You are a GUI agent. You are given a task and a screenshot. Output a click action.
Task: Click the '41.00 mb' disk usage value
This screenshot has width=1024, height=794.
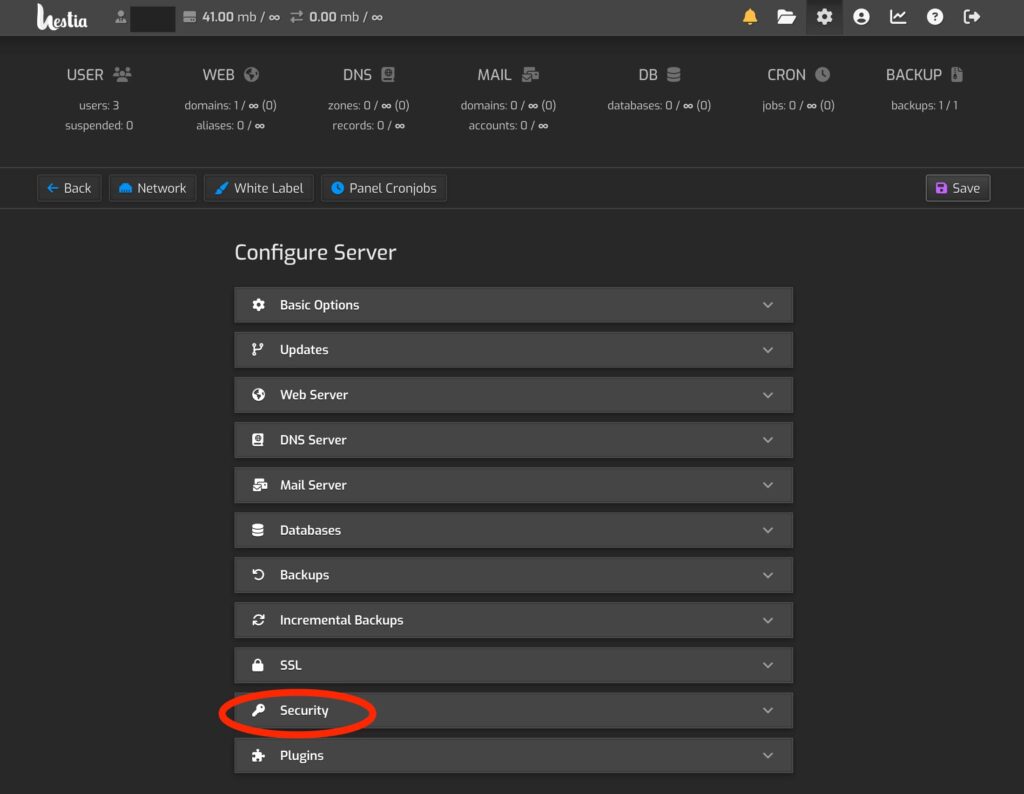[229, 17]
